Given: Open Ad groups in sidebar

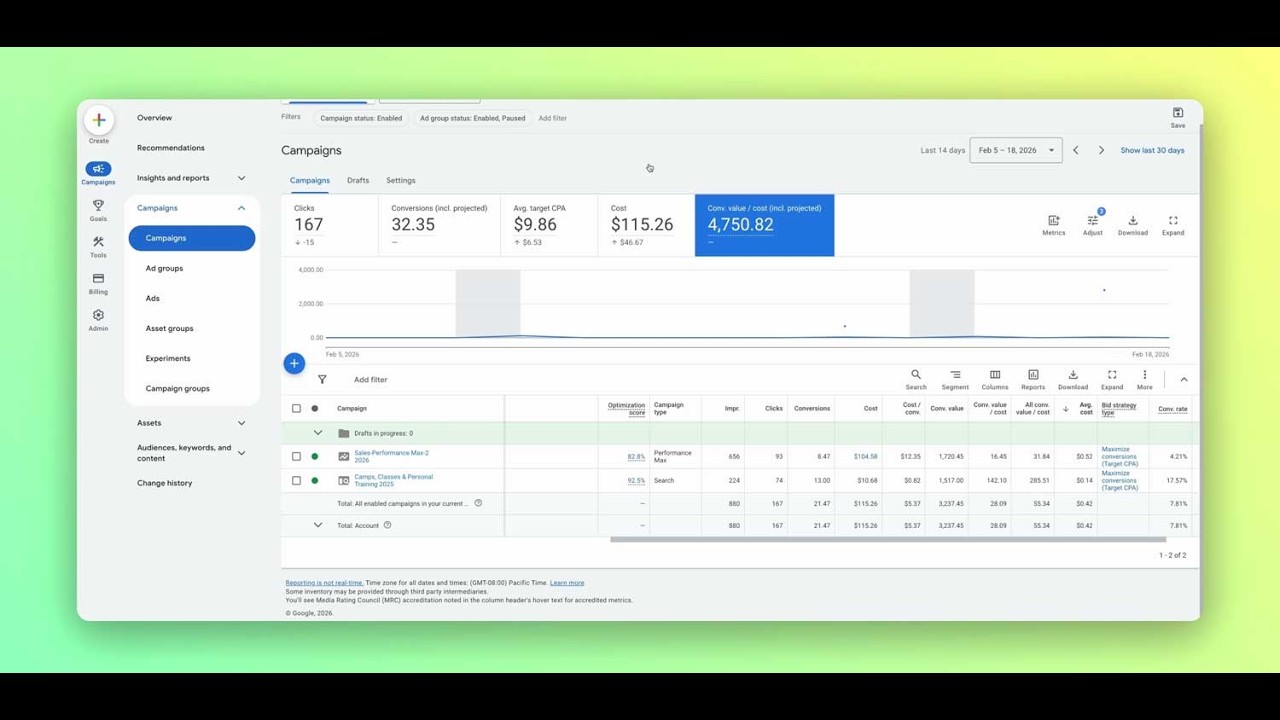Looking at the screenshot, I should tap(164, 268).
